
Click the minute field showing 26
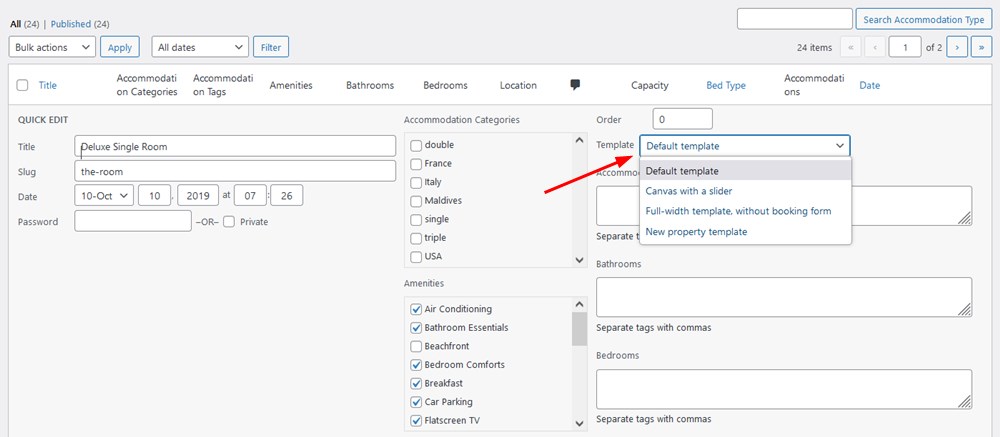coord(286,196)
